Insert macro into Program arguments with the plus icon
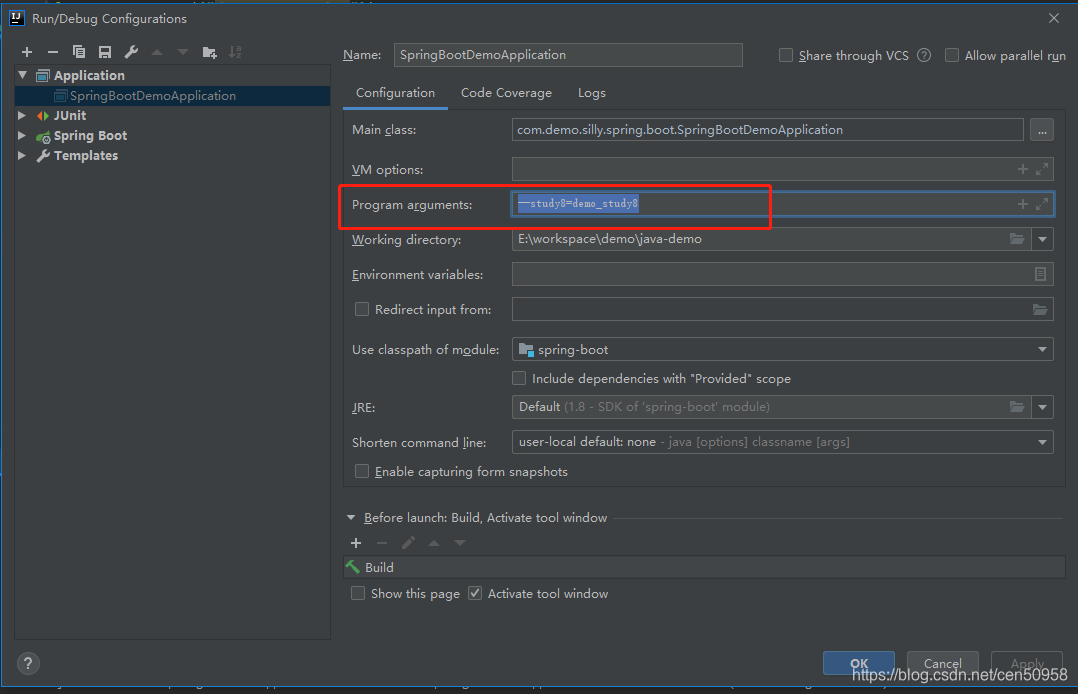This screenshot has width=1078, height=694. pos(1023,204)
